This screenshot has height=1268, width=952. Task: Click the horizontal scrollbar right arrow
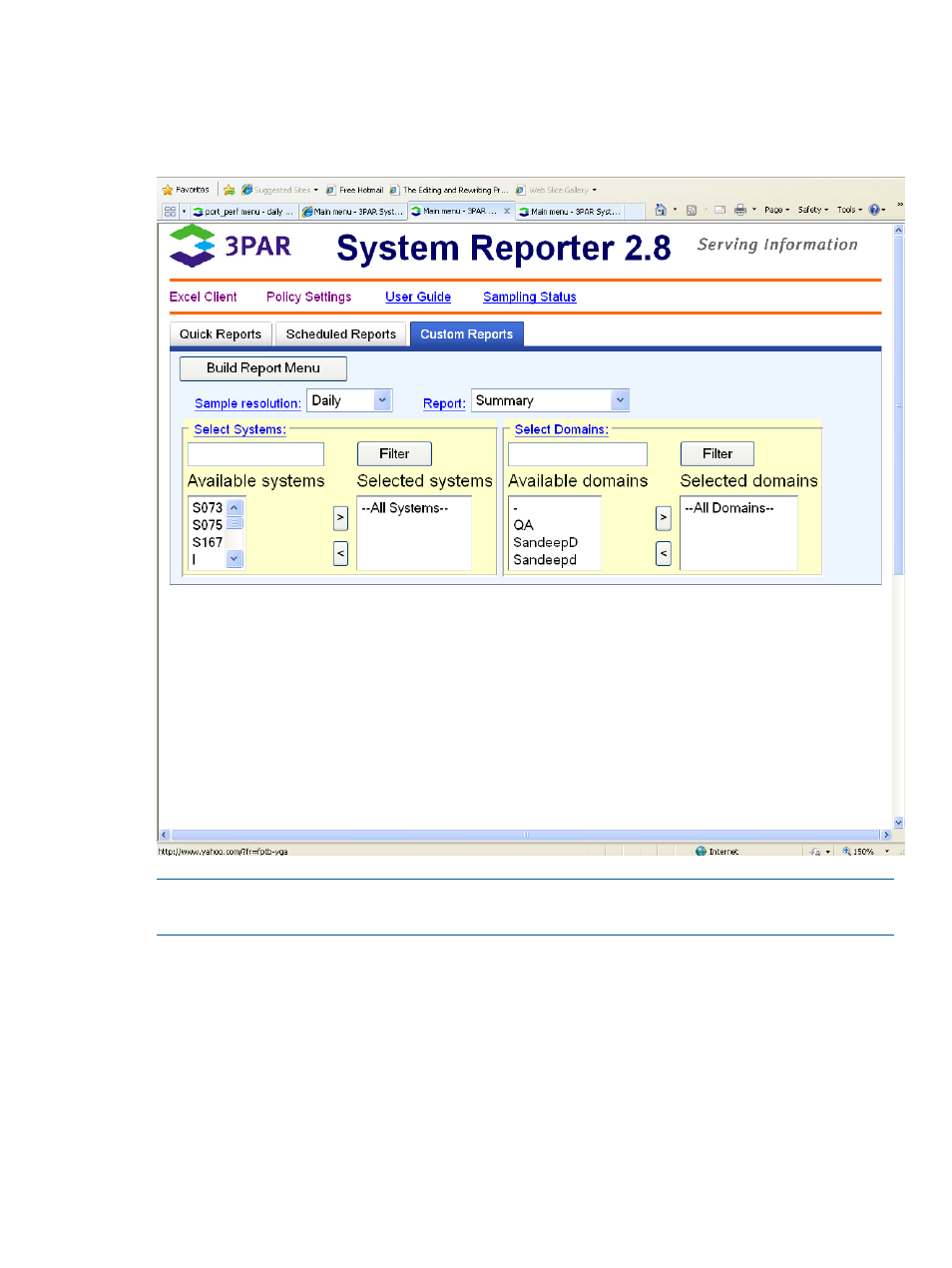(885, 835)
